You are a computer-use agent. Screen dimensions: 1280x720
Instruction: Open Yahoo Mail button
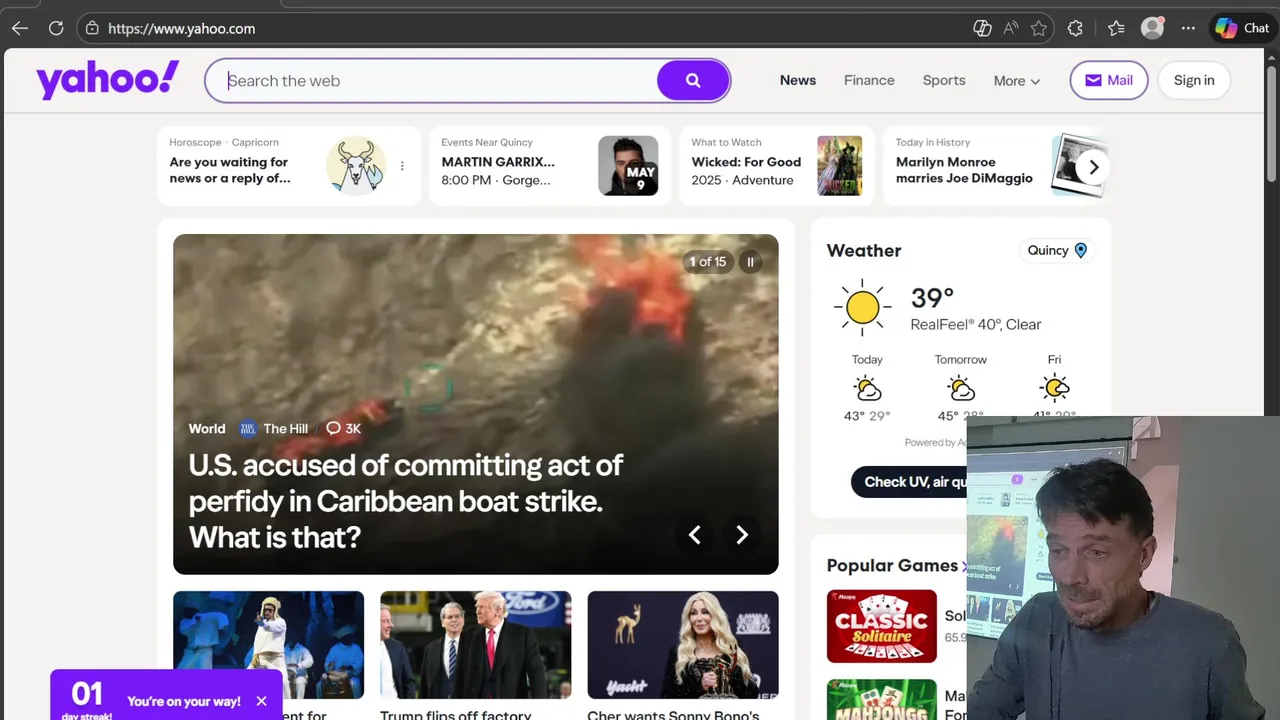(1109, 80)
